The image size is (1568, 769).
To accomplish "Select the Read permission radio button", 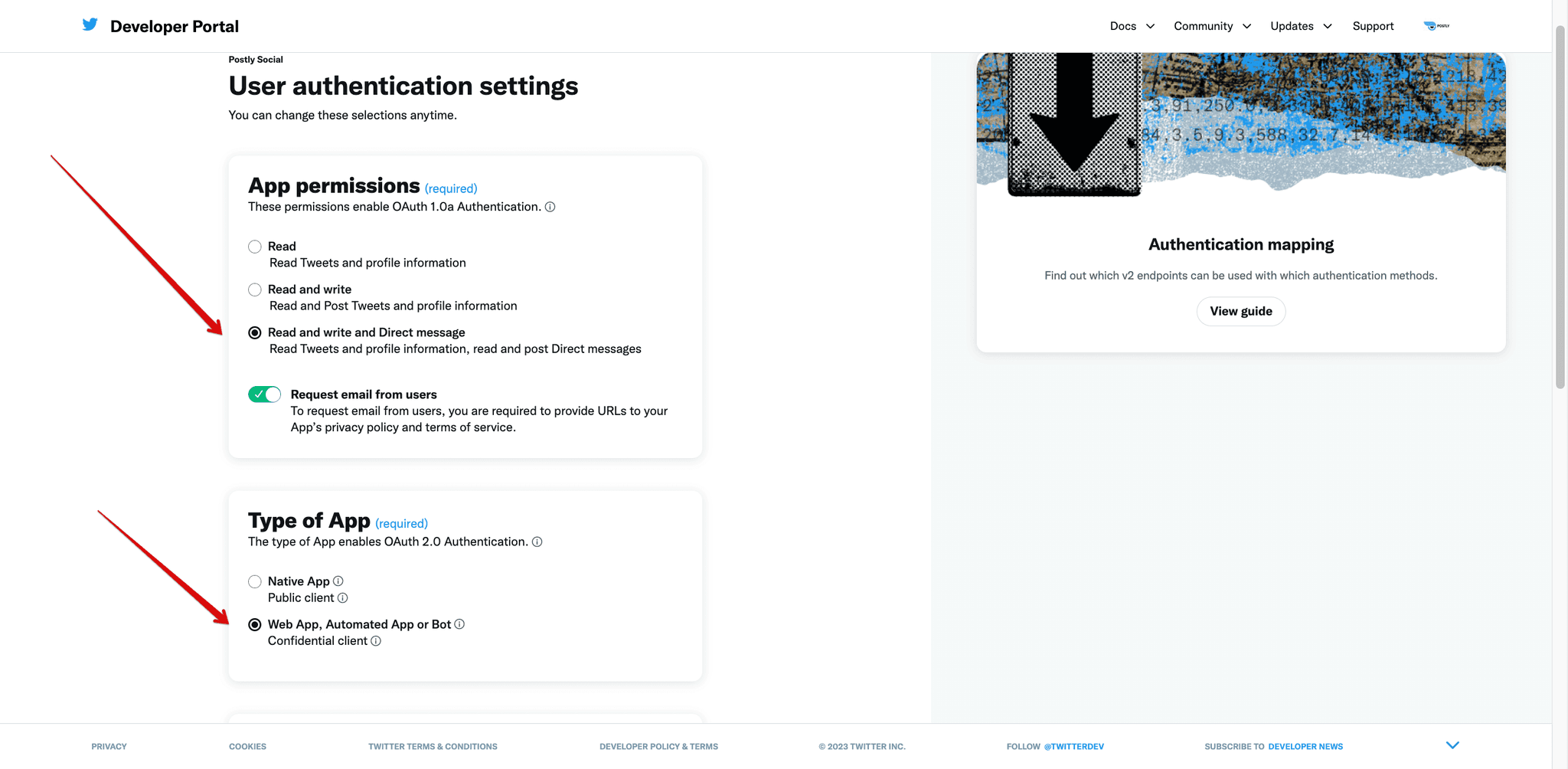I will [x=255, y=247].
